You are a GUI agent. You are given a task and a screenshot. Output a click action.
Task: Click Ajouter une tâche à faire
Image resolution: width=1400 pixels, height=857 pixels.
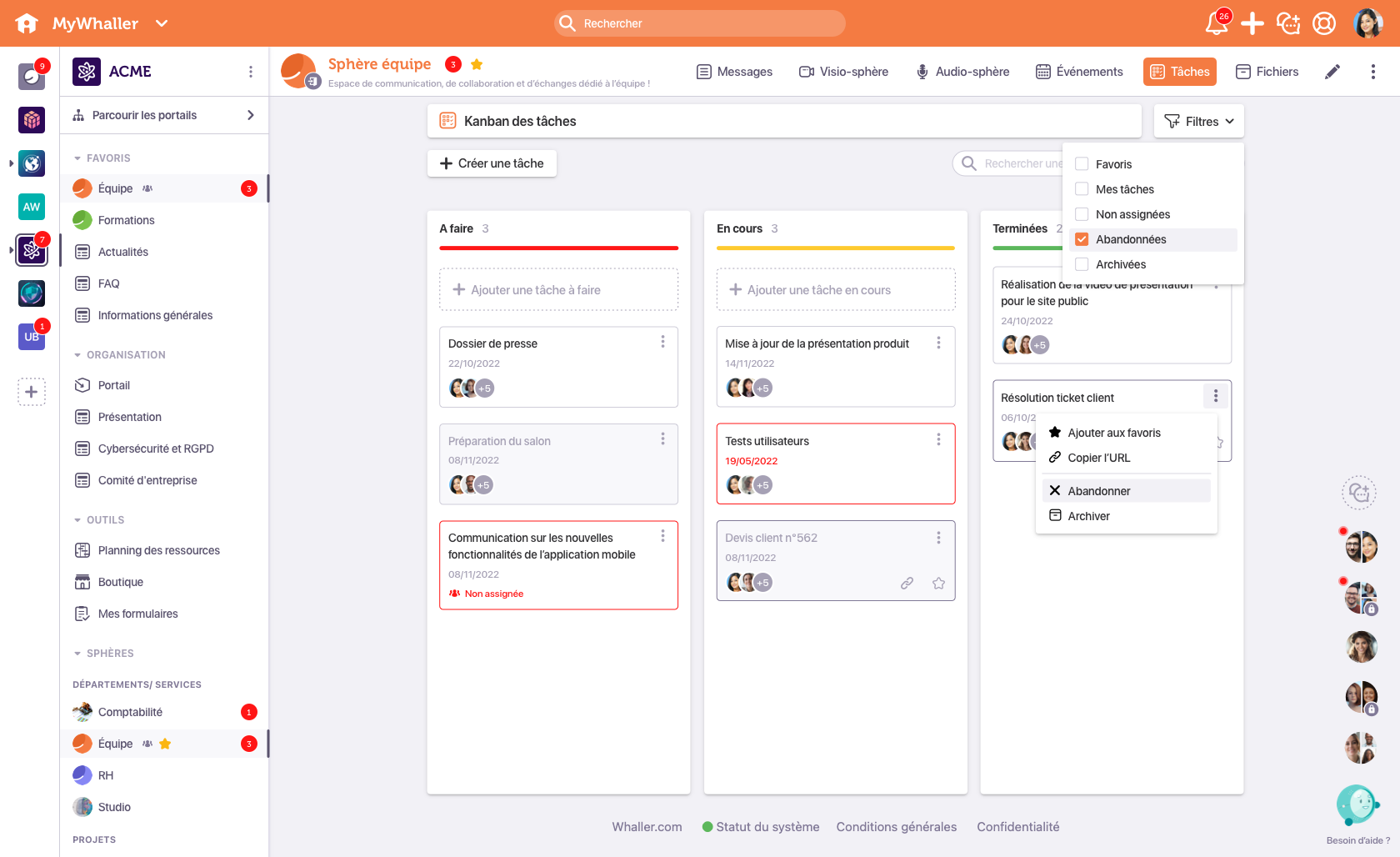[x=558, y=290]
